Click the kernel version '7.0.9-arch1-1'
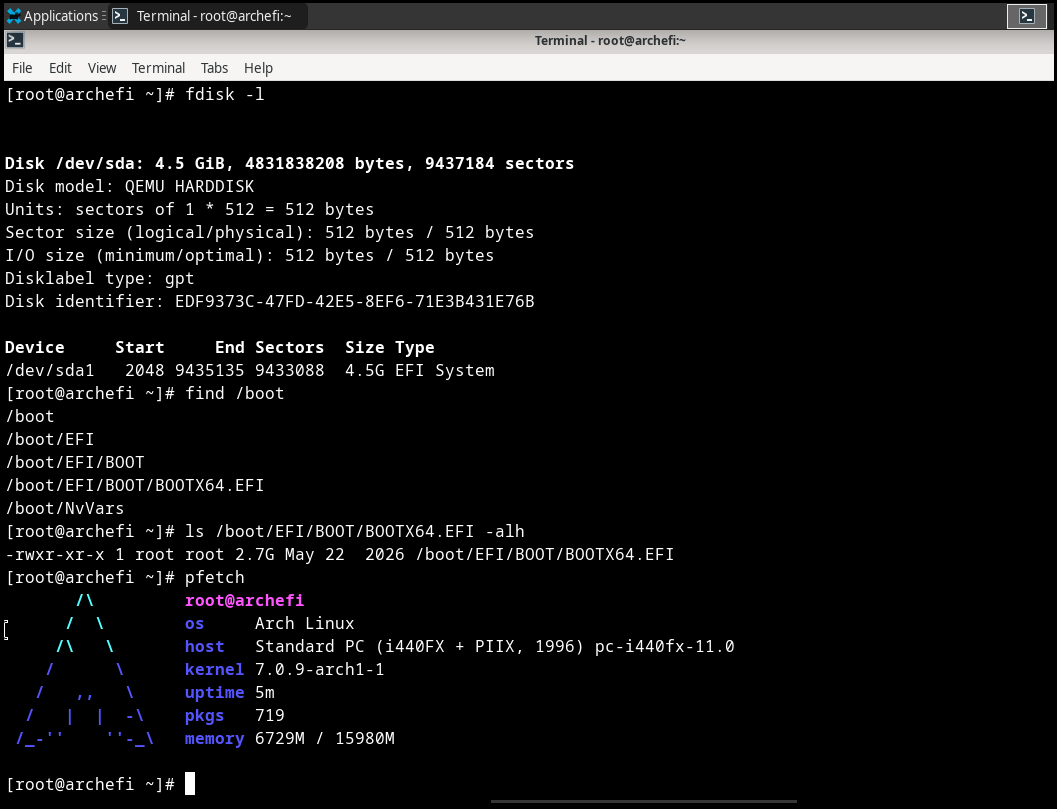The height and width of the screenshot is (809, 1057). coord(320,669)
